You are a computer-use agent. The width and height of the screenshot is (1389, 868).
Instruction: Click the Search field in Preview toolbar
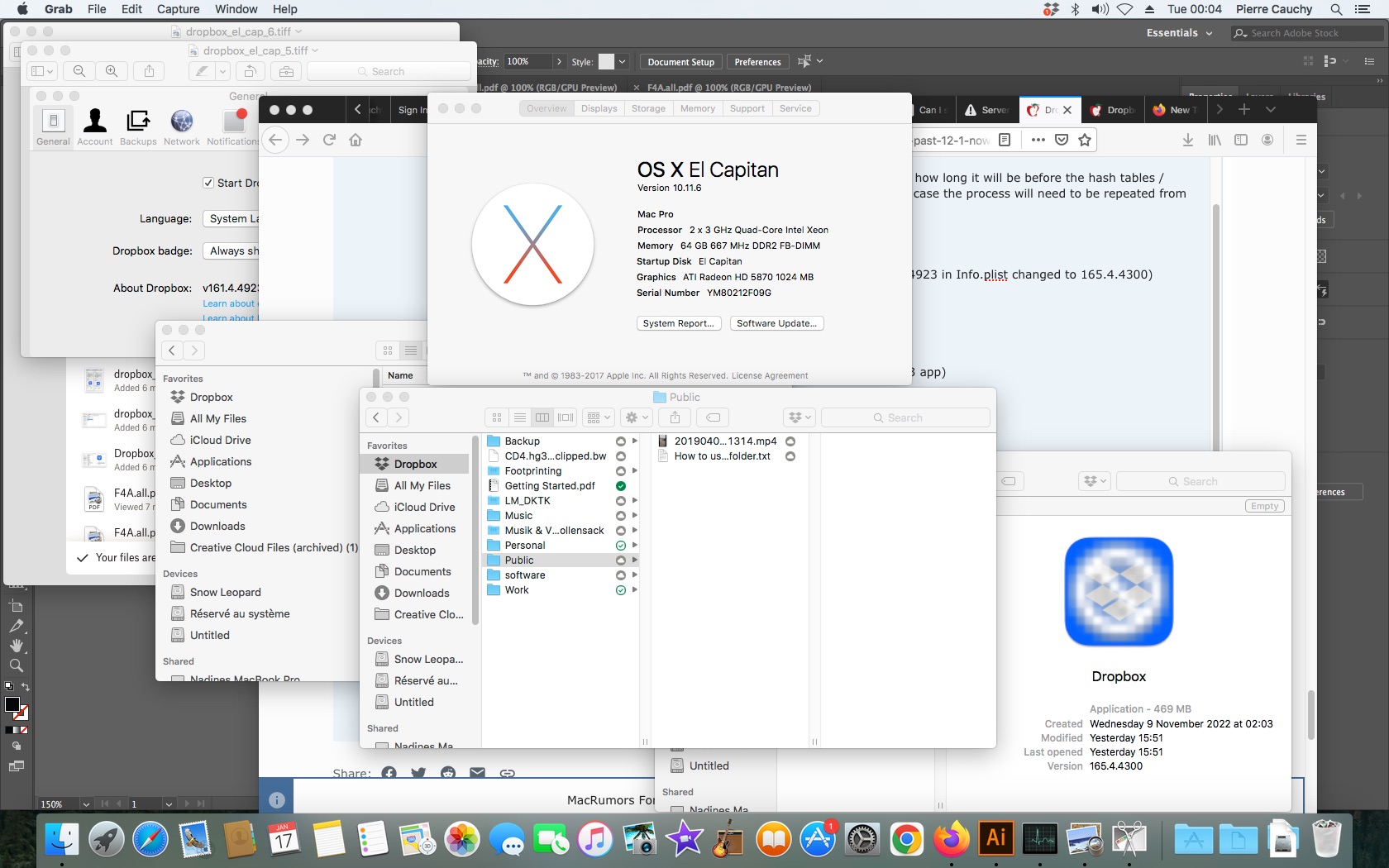coord(389,71)
